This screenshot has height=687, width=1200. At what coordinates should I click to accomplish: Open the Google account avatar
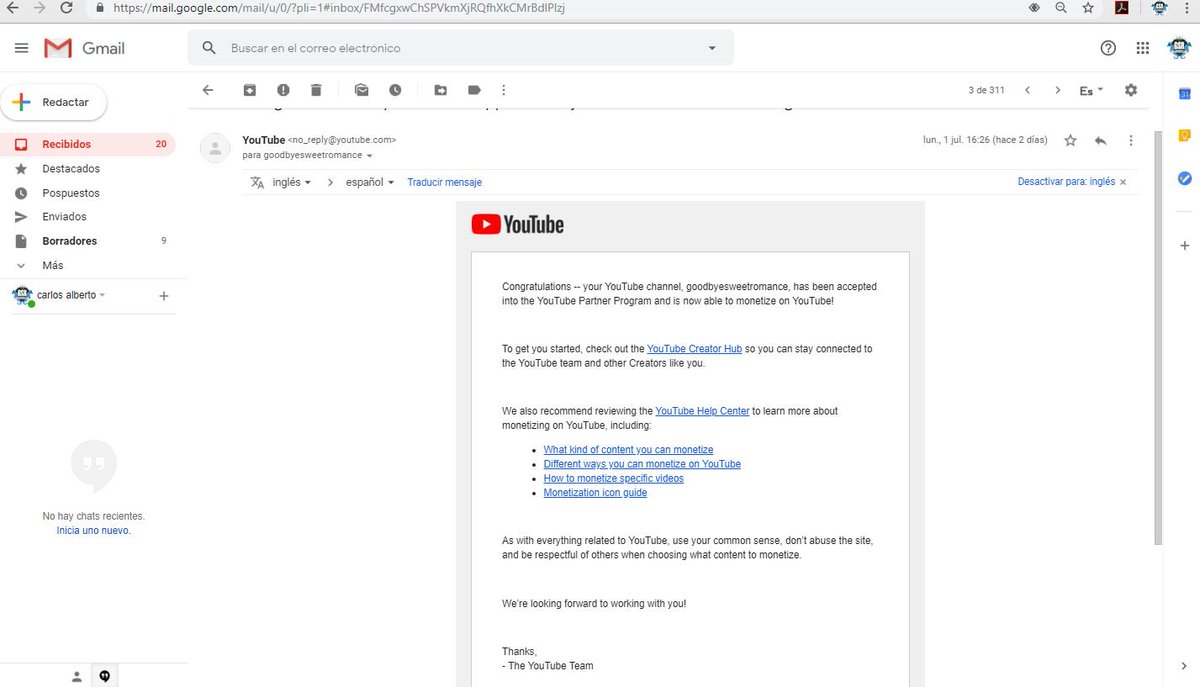coord(1179,48)
